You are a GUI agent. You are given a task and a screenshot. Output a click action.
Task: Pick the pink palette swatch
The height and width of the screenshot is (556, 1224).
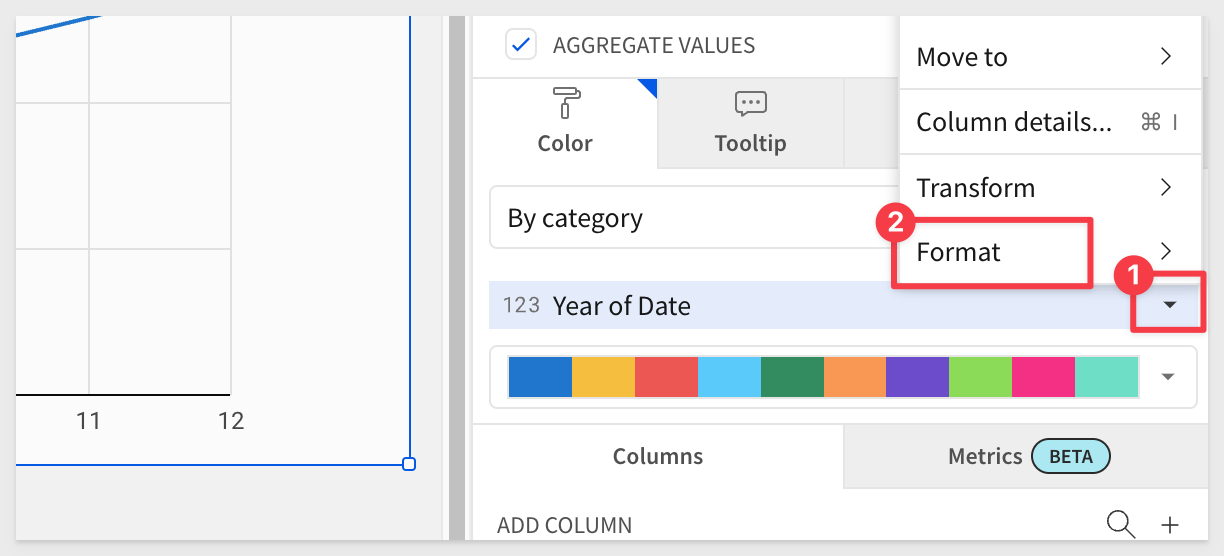[x=1043, y=377]
